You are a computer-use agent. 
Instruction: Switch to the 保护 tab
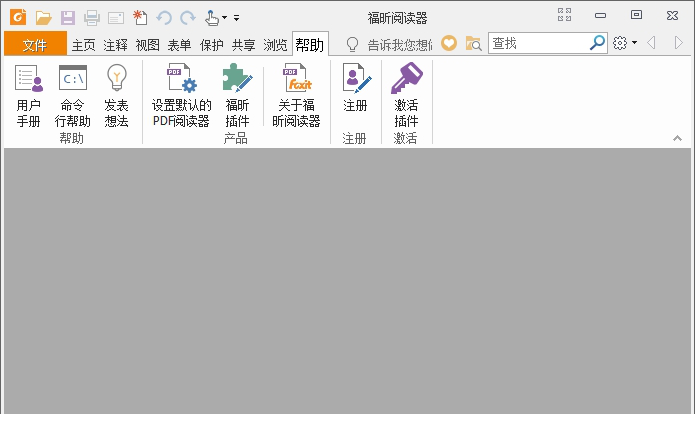coord(211,45)
